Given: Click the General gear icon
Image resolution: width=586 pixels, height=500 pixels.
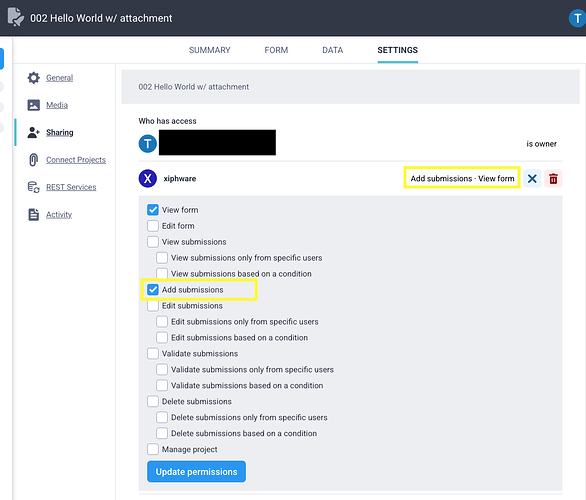Looking at the screenshot, I should [34, 78].
